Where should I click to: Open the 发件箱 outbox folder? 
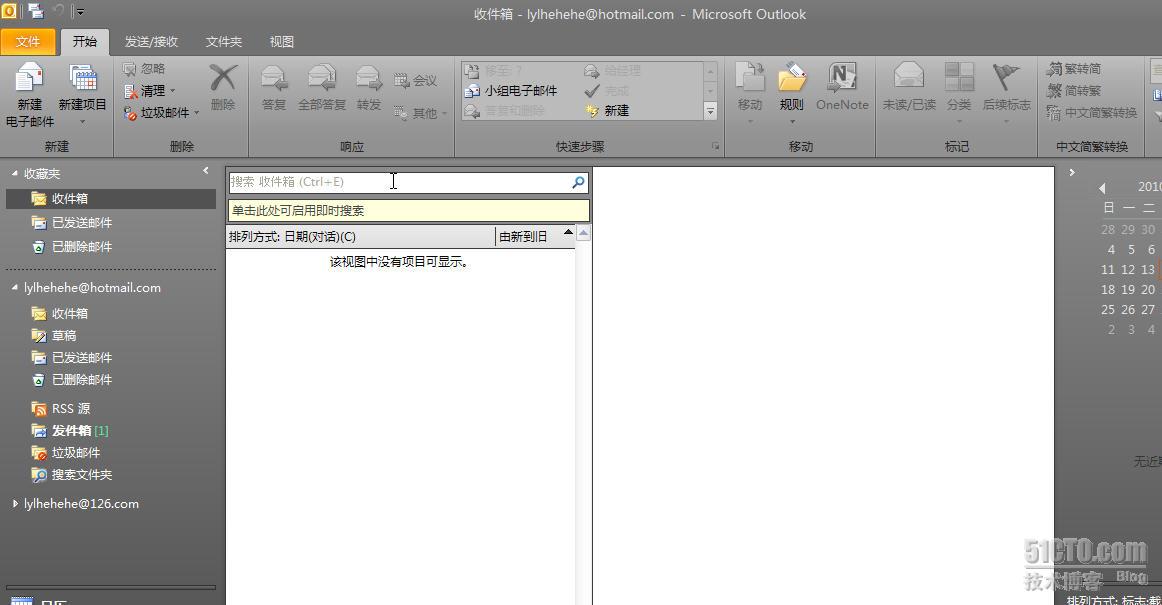point(71,431)
